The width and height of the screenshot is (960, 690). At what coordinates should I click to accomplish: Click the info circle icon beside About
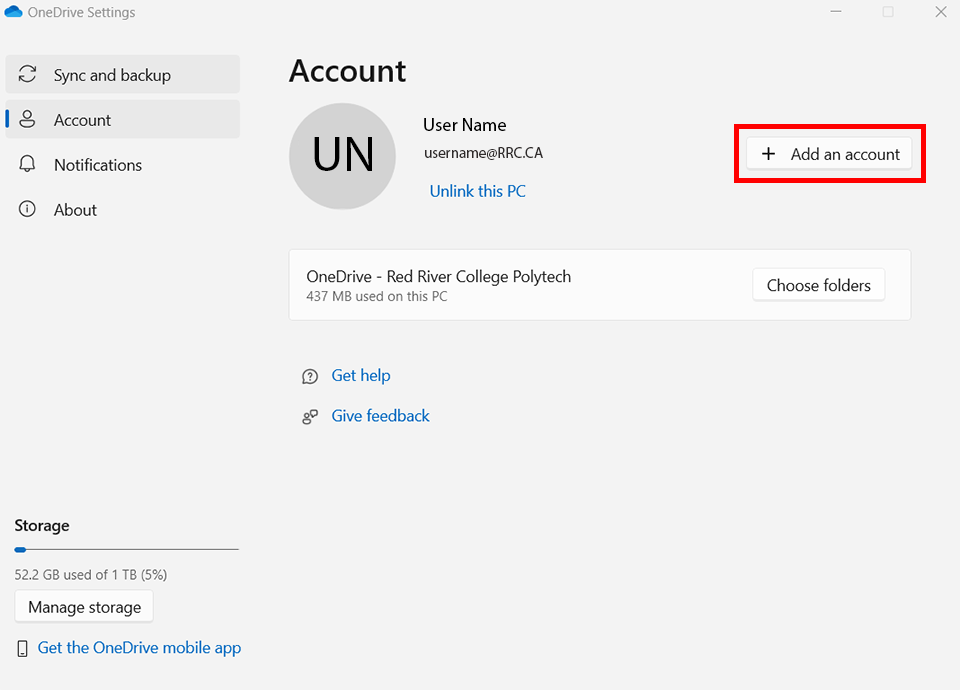[27, 209]
